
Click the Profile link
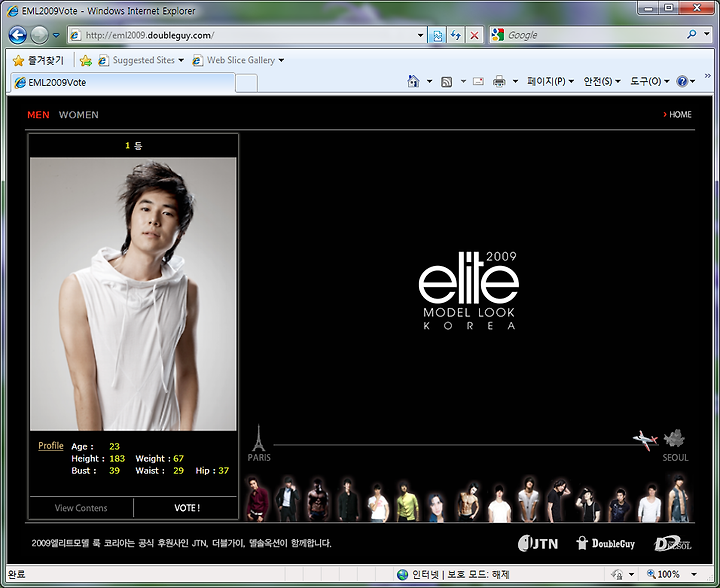[x=51, y=446]
